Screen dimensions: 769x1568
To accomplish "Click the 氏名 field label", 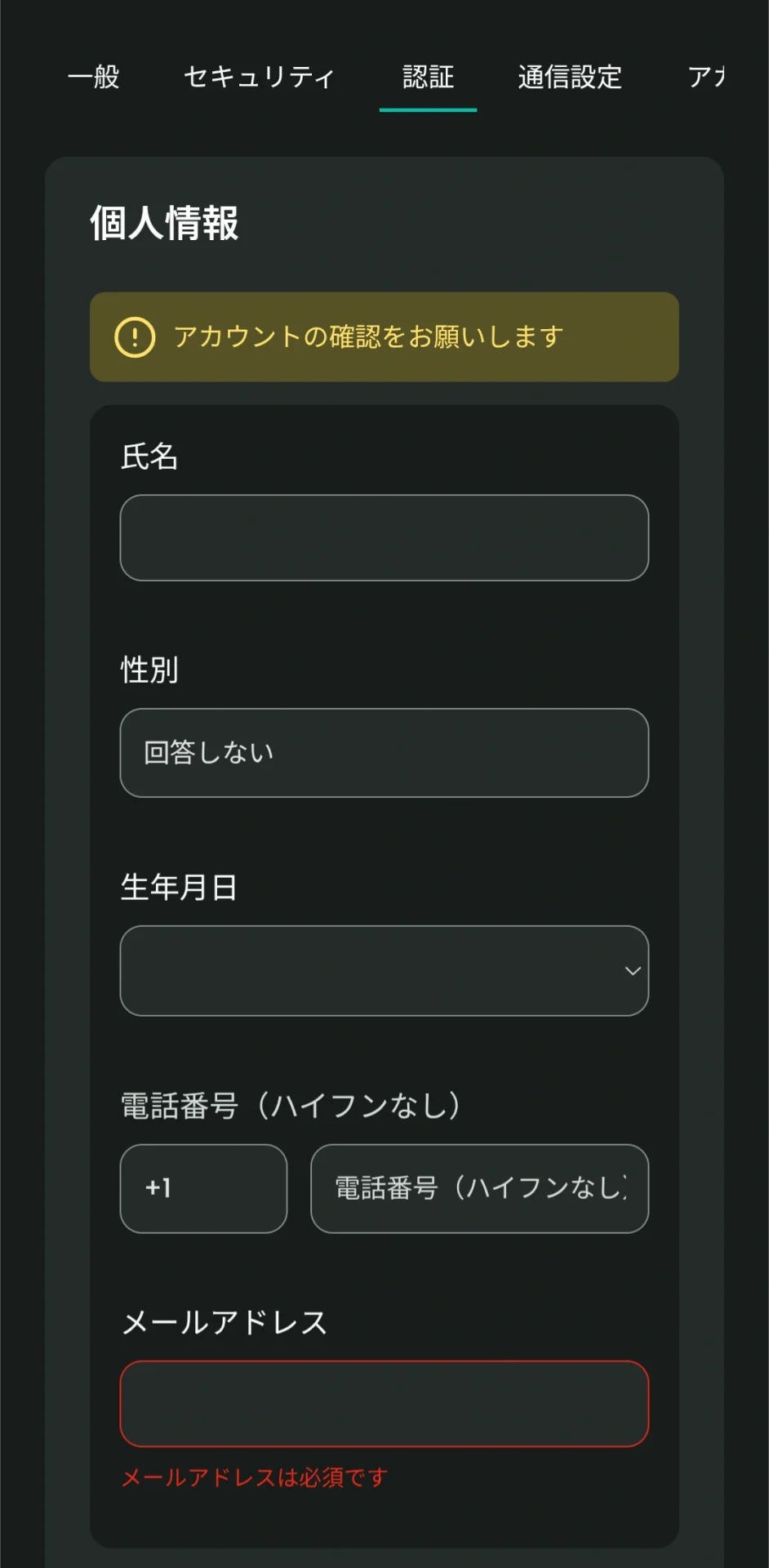I will pos(149,457).
